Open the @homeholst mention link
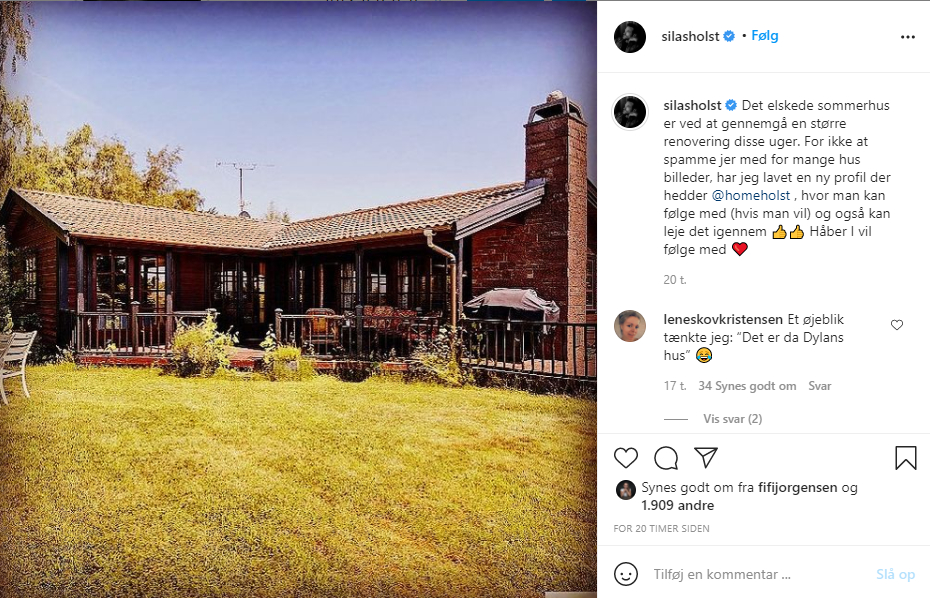This screenshot has width=930, height=598. click(750, 195)
